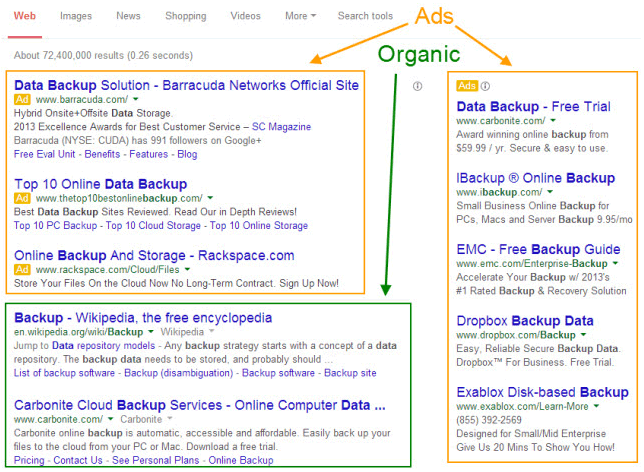Click the '(855) 392-2569' phone number
Viewport: 644px width, 472px height.
coord(489,420)
